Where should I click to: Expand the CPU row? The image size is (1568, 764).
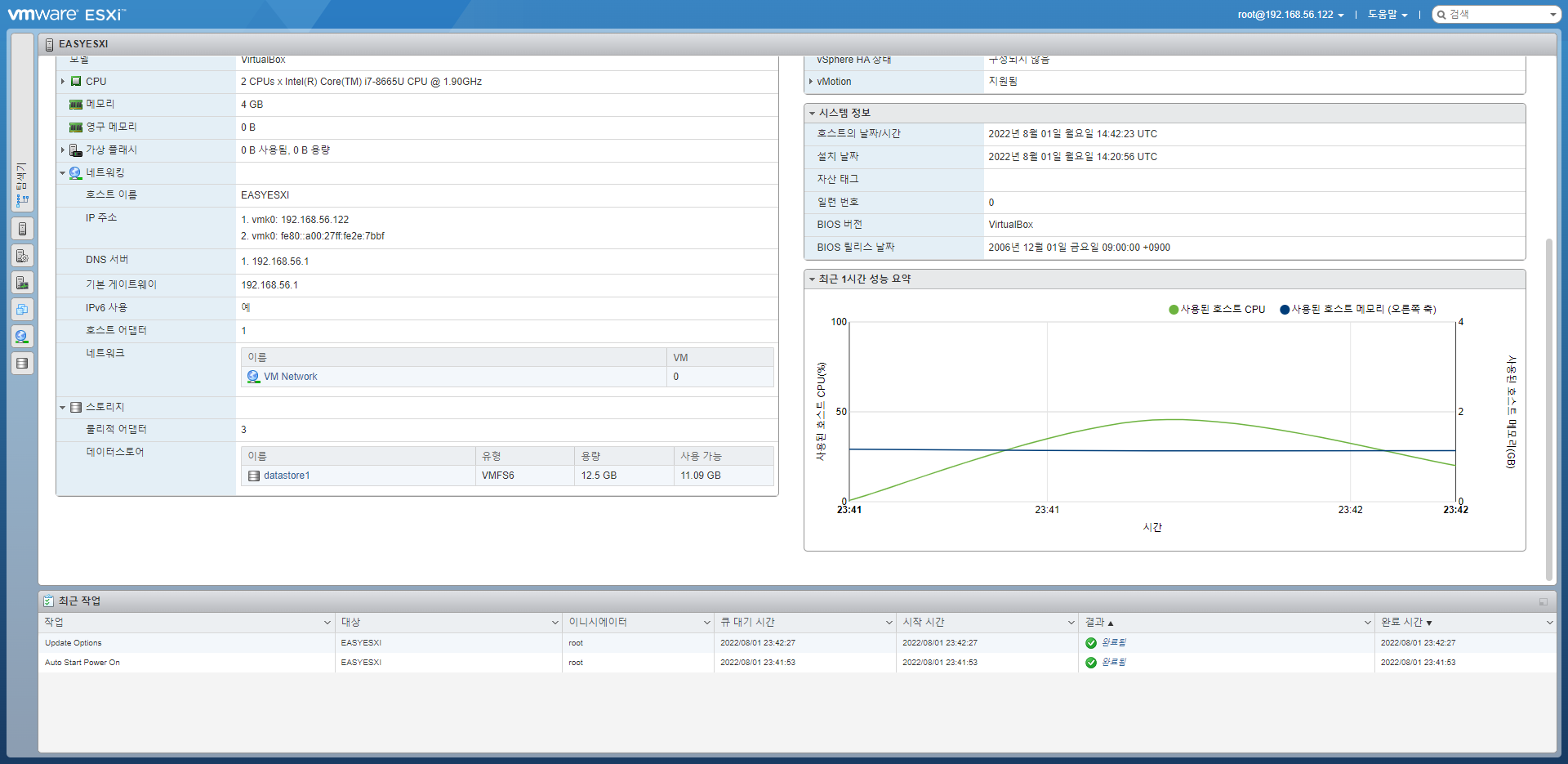tap(63, 82)
